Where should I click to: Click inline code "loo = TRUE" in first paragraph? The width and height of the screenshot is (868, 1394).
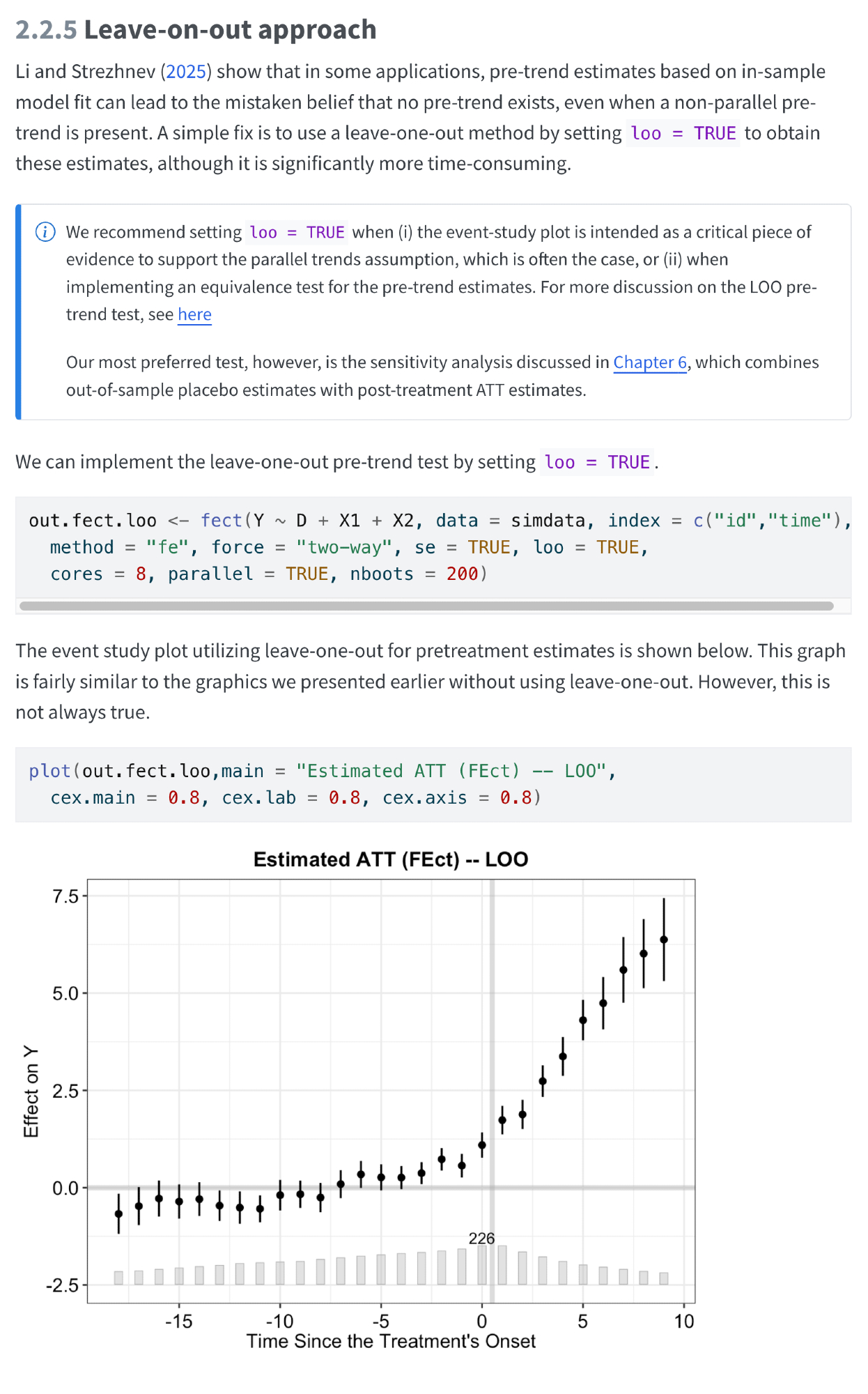coord(683,133)
